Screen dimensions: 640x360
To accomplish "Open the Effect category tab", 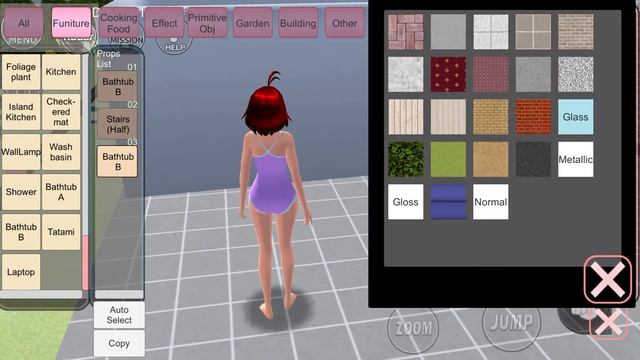I will [164, 23].
